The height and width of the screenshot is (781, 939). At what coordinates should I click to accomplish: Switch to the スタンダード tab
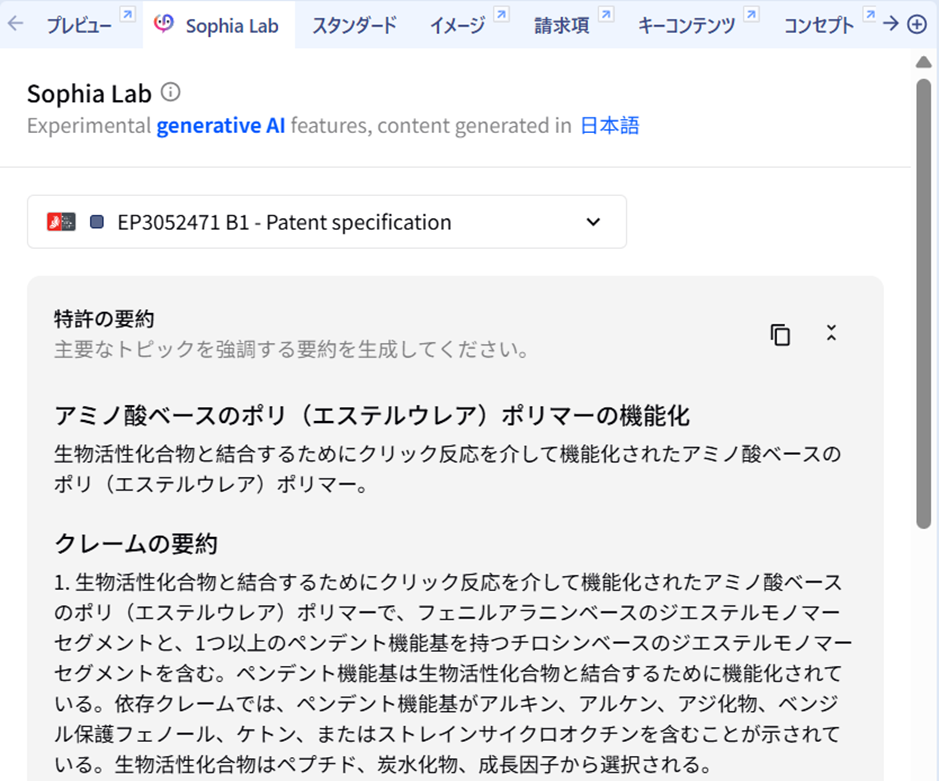(355, 25)
